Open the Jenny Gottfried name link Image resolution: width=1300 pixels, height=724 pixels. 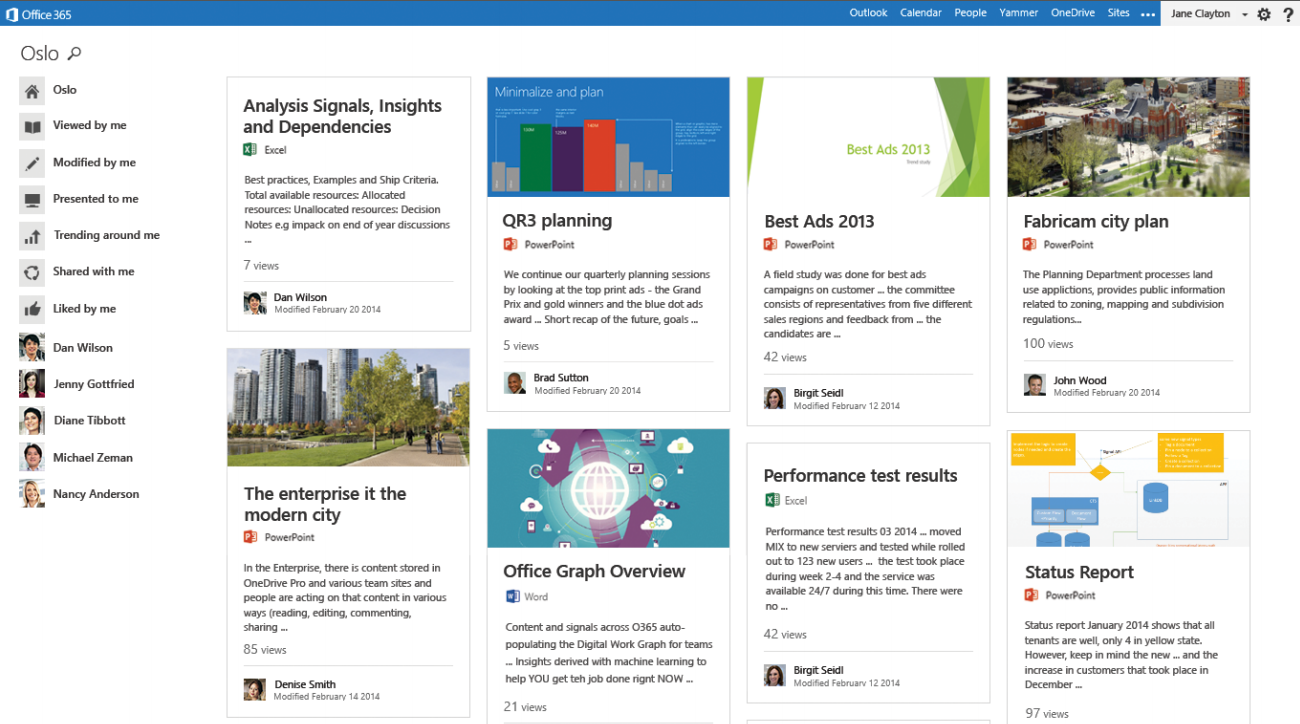point(93,384)
